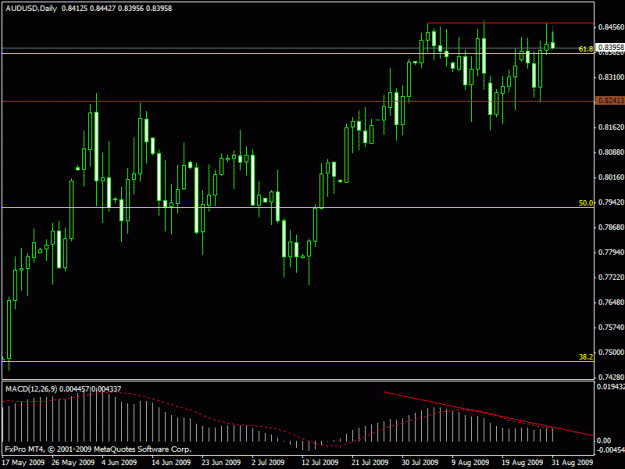Select the red 0.82413 price level label
Screen dimensions: 625x469
[611, 100]
